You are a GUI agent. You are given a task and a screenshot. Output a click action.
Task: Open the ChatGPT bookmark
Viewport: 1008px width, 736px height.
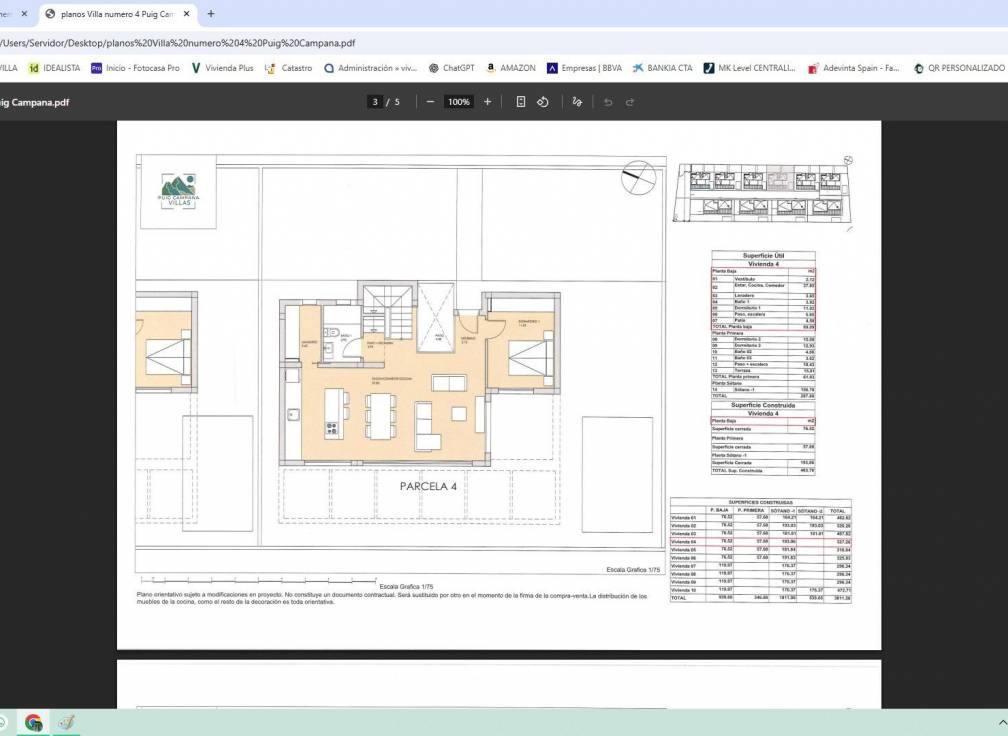click(x=451, y=68)
